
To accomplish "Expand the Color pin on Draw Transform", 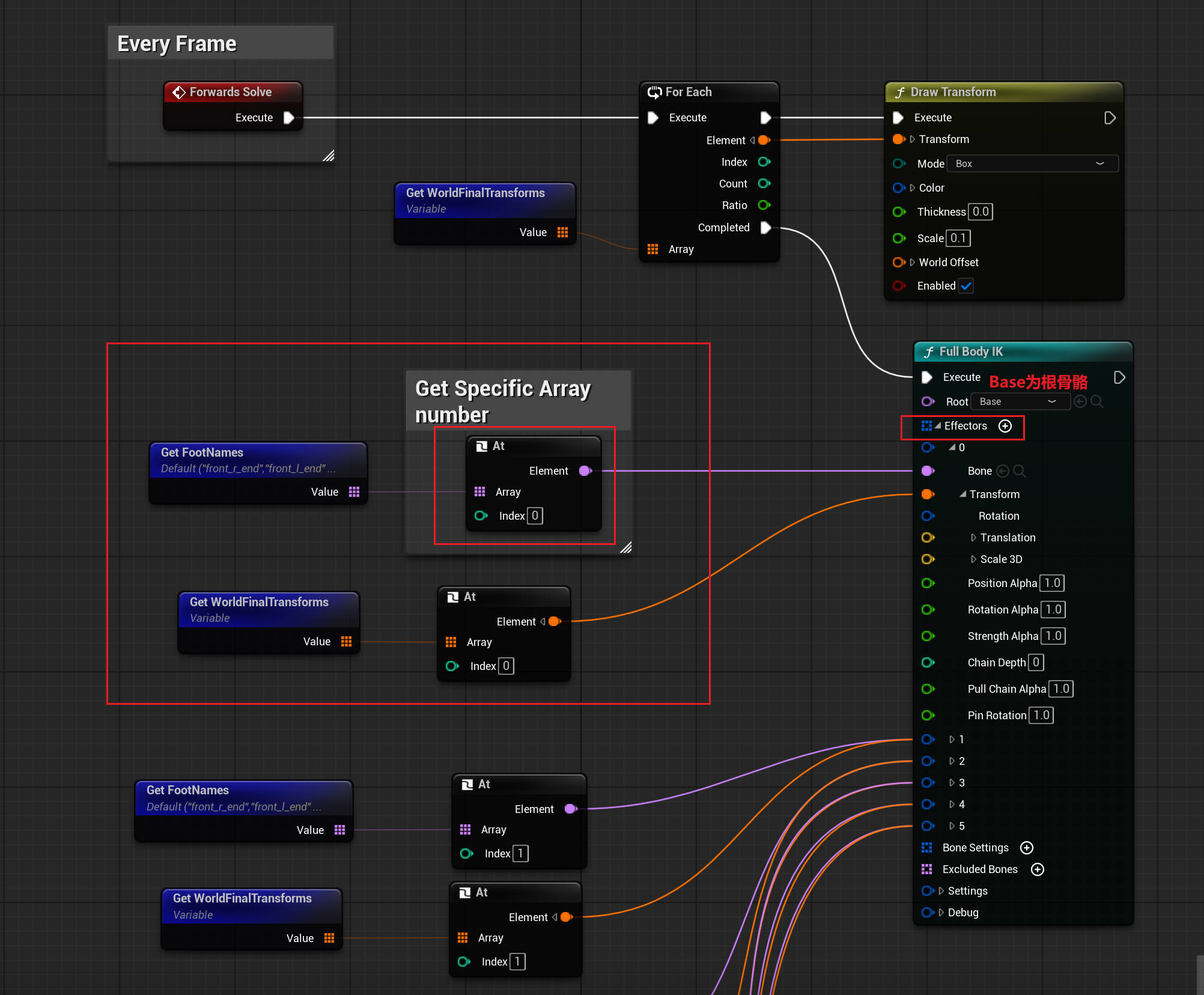I will click(913, 188).
